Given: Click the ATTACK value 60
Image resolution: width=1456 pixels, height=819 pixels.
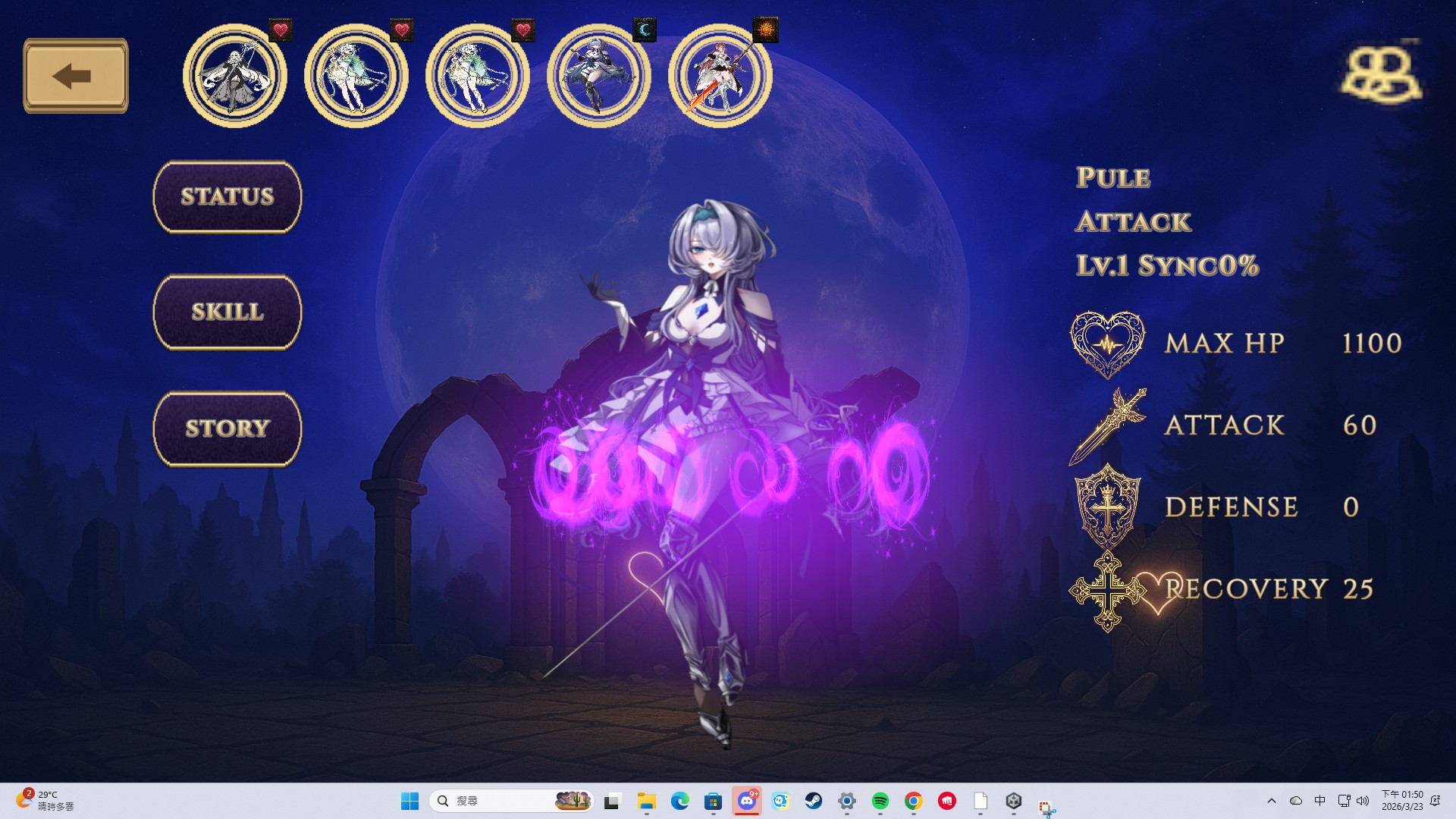Looking at the screenshot, I should click(x=1360, y=425).
